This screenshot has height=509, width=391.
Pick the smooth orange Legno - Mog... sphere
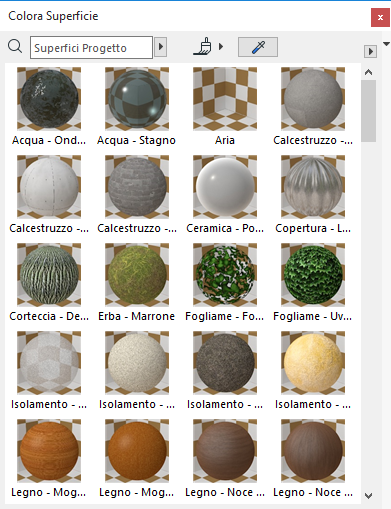[x=137, y=451]
